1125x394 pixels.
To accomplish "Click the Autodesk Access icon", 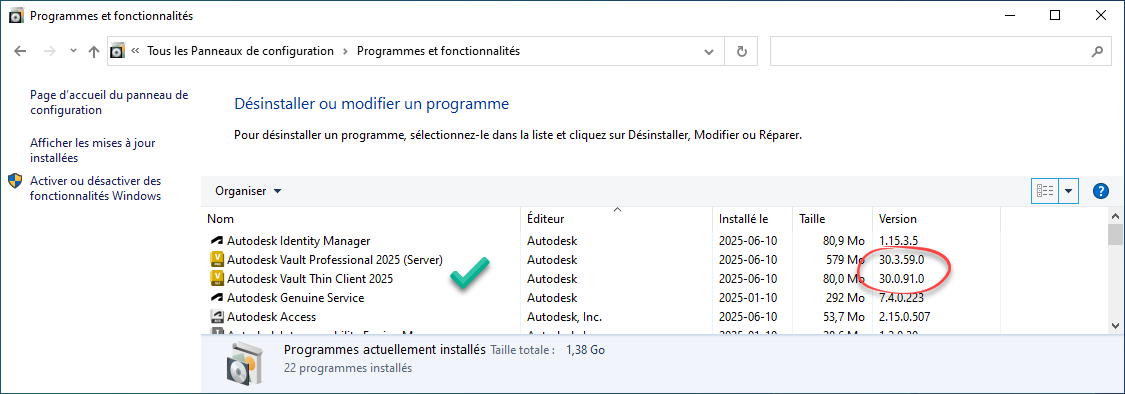I will click(x=217, y=316).
